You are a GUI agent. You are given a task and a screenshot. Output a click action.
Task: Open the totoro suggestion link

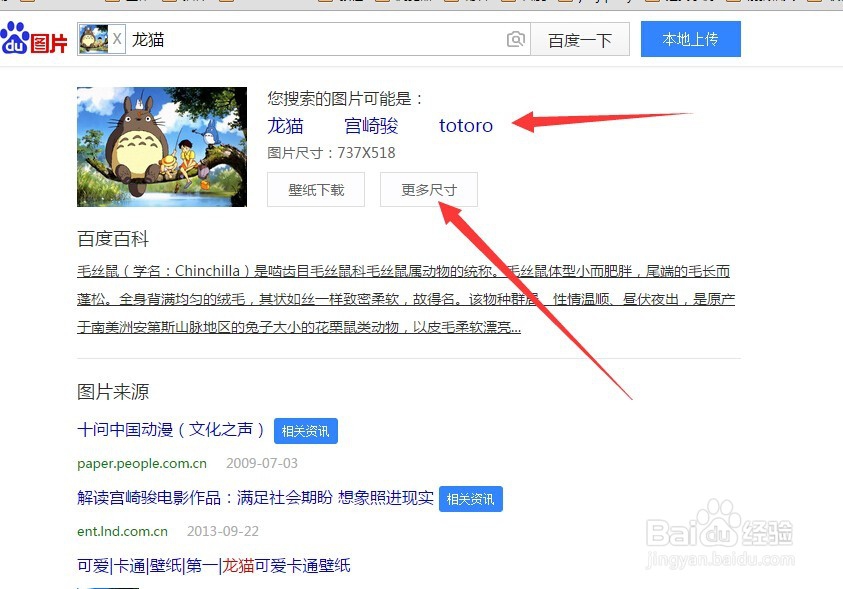pyautogui.click(x=465, y=125)
